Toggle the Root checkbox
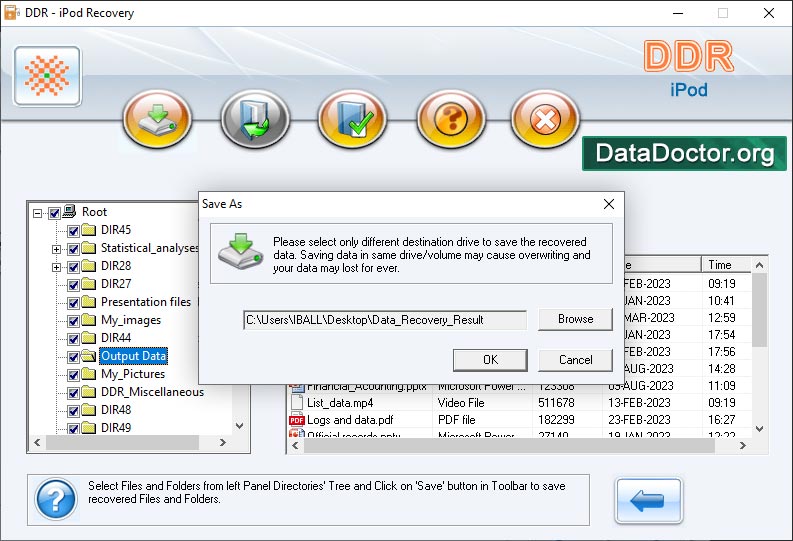This screenshot has width=793, height=541. 54,213
